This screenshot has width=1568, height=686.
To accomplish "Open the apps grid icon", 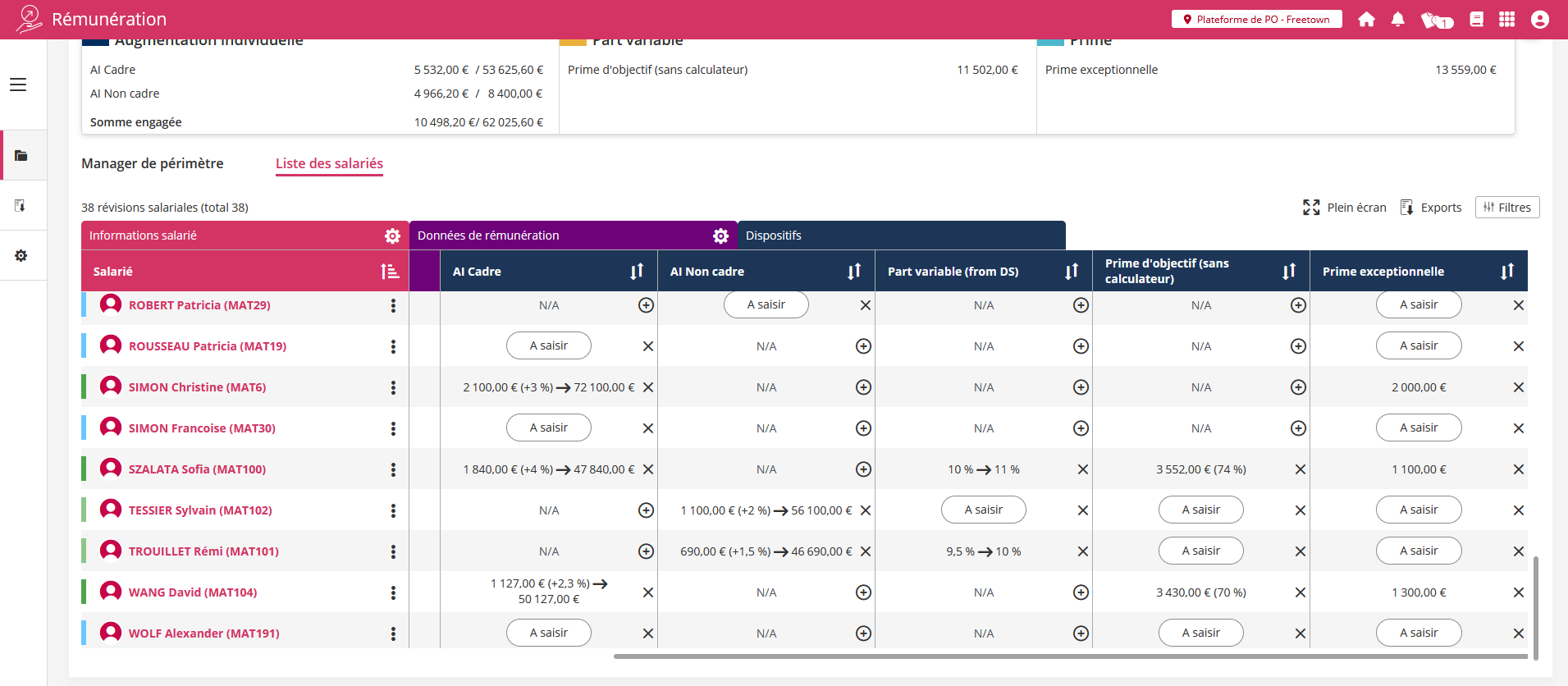I will point(1506,19).
